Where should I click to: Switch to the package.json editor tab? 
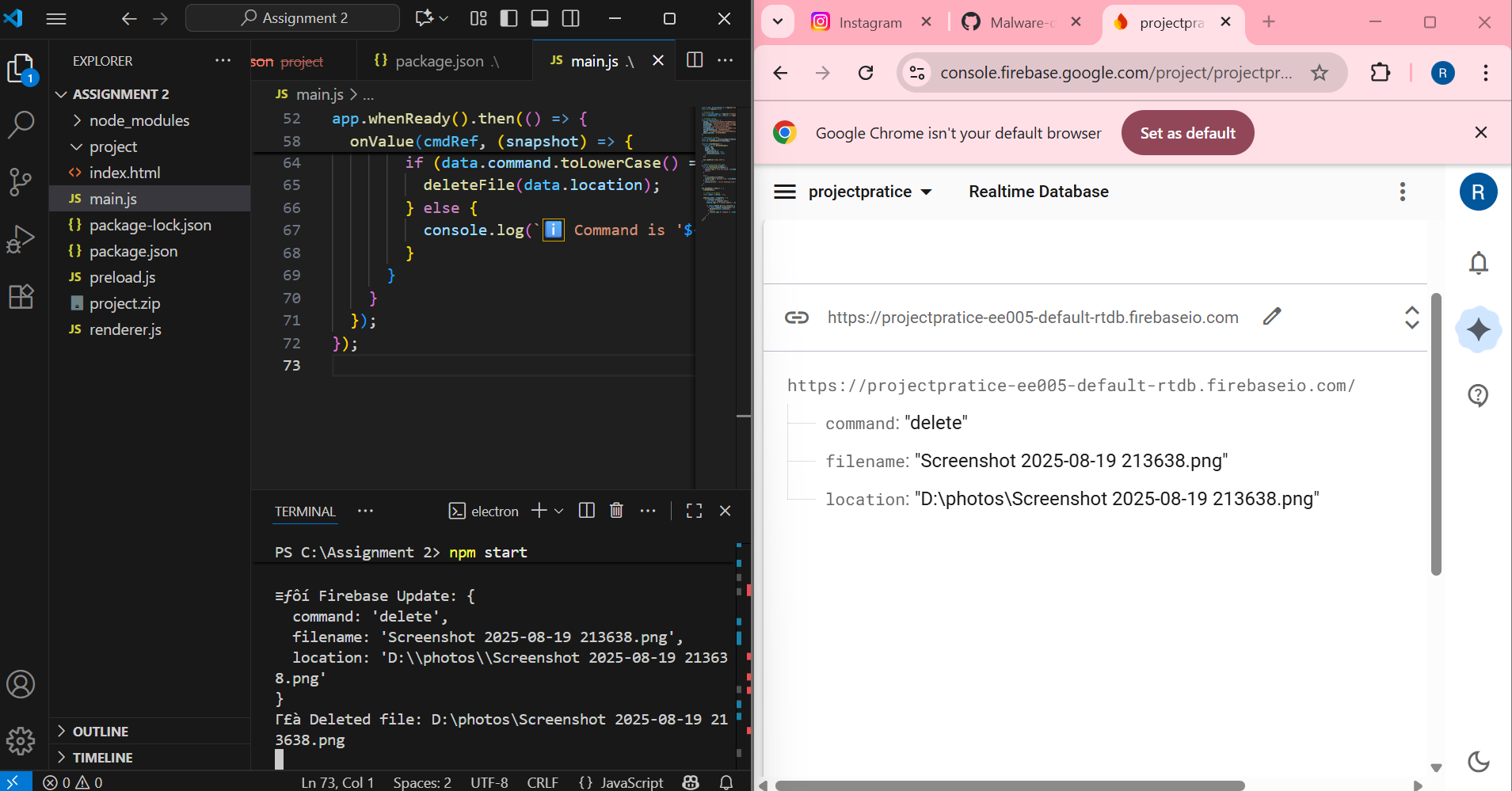439,61
